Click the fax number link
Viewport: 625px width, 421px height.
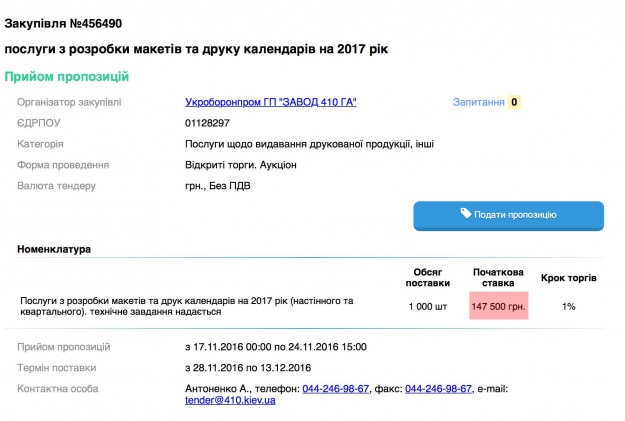click(x=438, y=388)
